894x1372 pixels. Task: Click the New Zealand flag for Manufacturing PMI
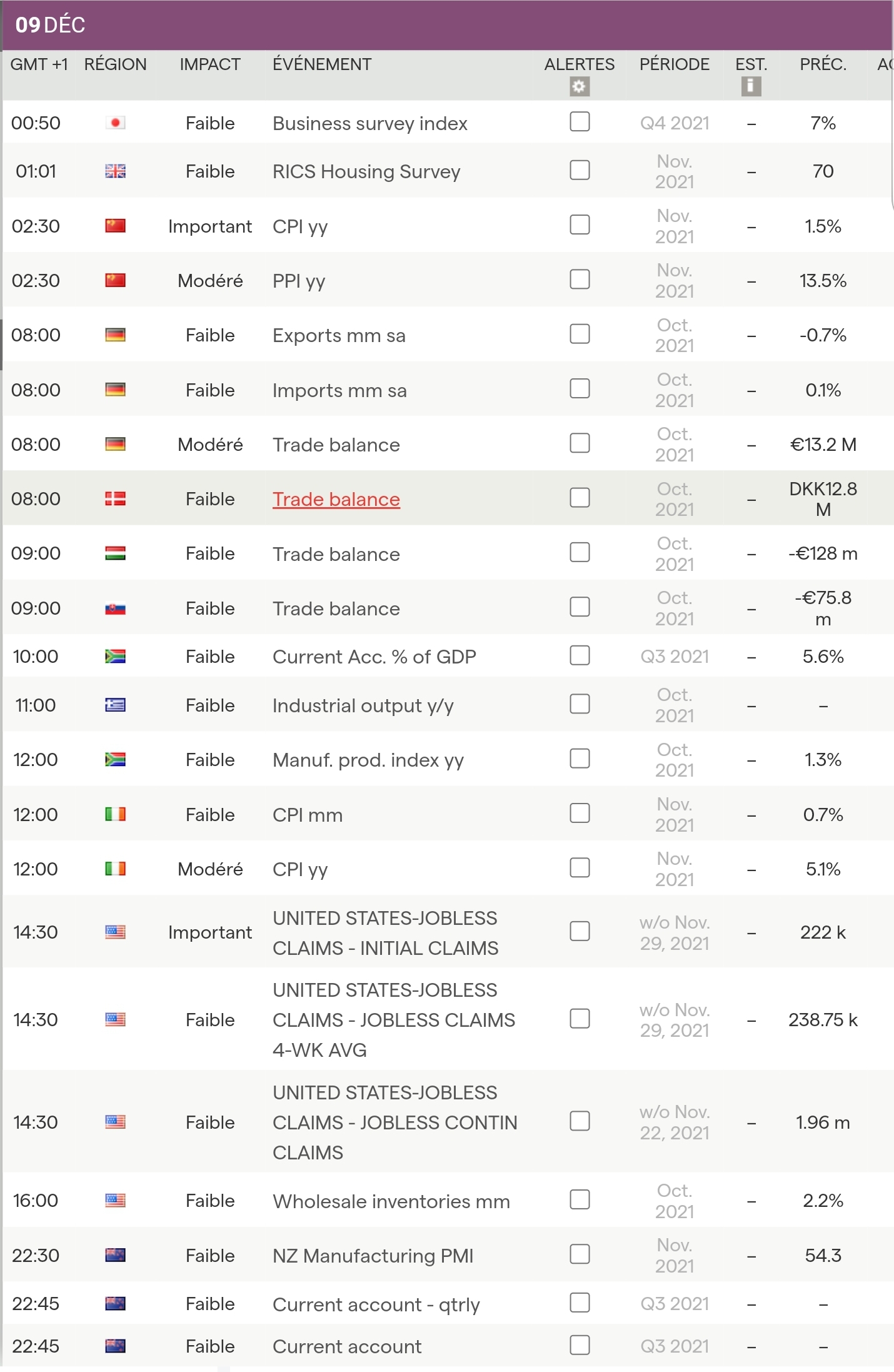(x=115, y=1255)
